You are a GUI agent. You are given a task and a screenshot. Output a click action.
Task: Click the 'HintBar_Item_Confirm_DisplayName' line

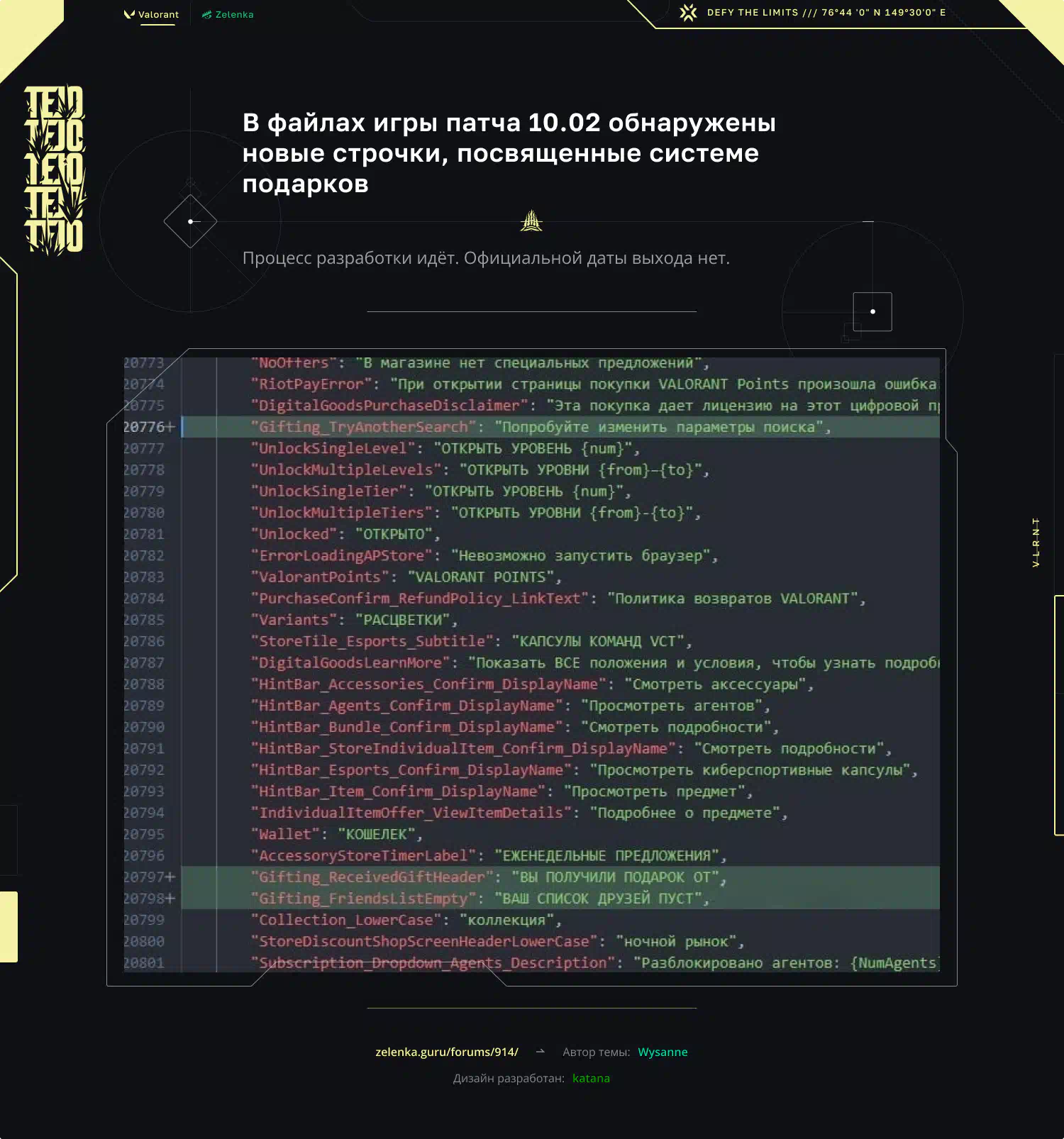501,791
